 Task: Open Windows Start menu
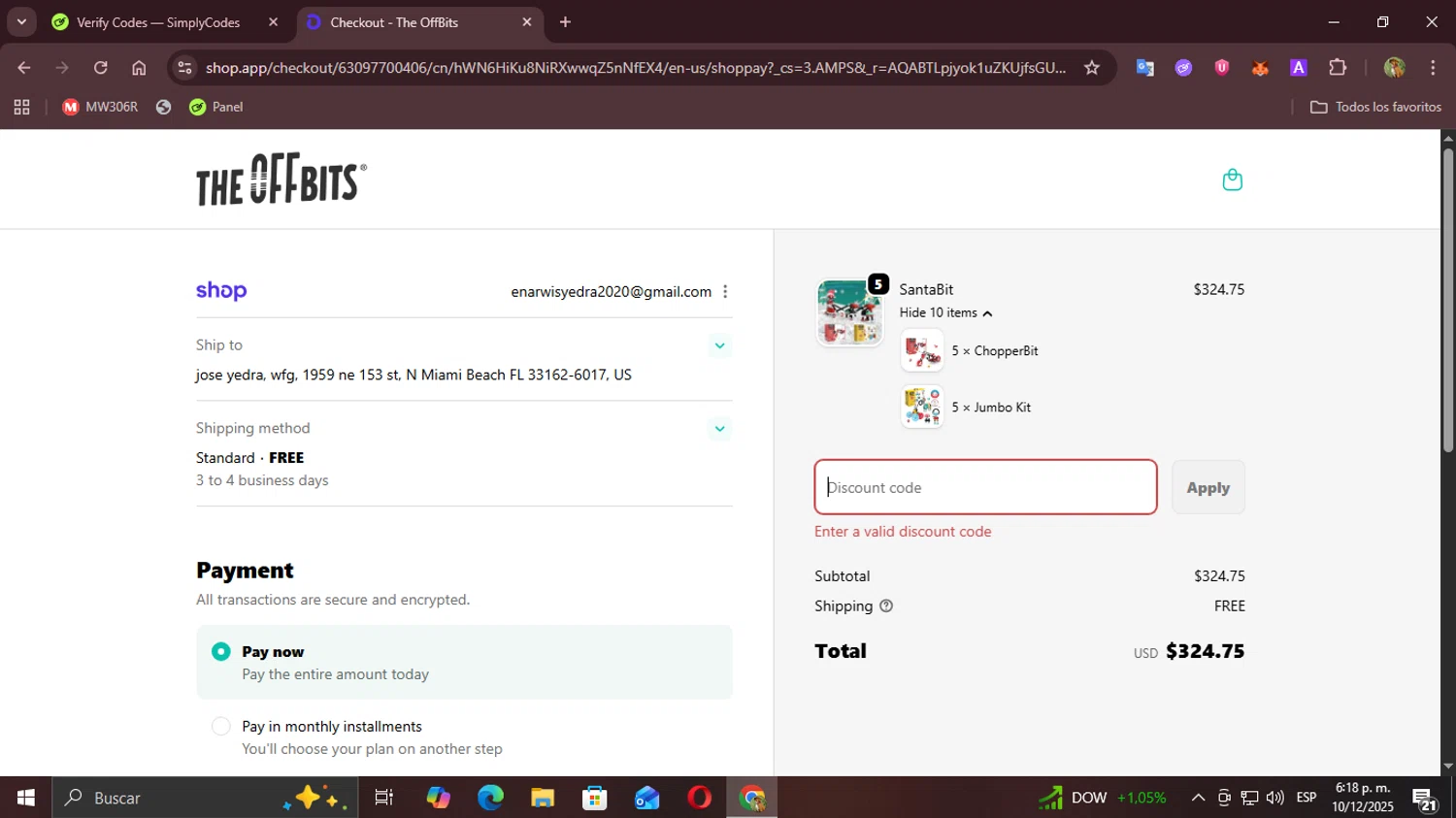tap(26, 798)
